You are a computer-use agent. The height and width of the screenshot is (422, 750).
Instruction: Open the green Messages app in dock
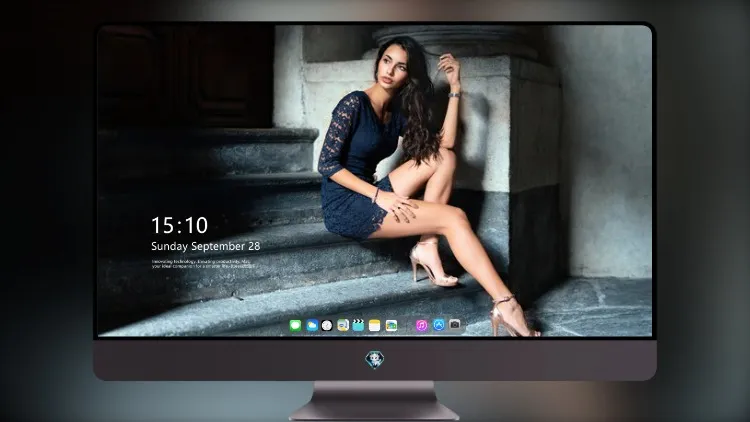295,326
